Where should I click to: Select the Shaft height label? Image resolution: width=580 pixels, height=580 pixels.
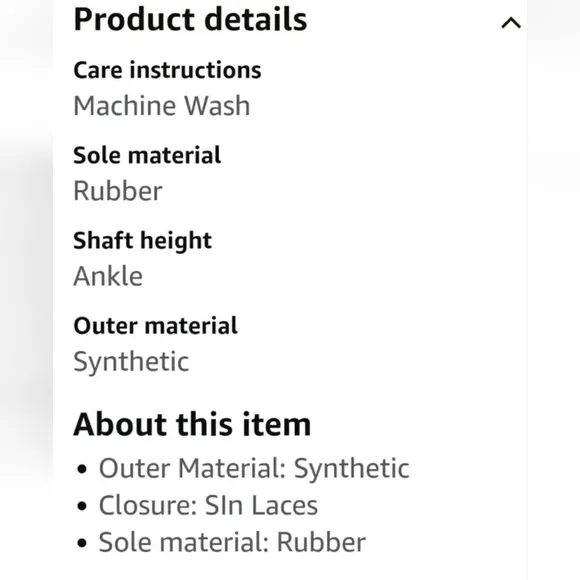[x=142, y=241]
